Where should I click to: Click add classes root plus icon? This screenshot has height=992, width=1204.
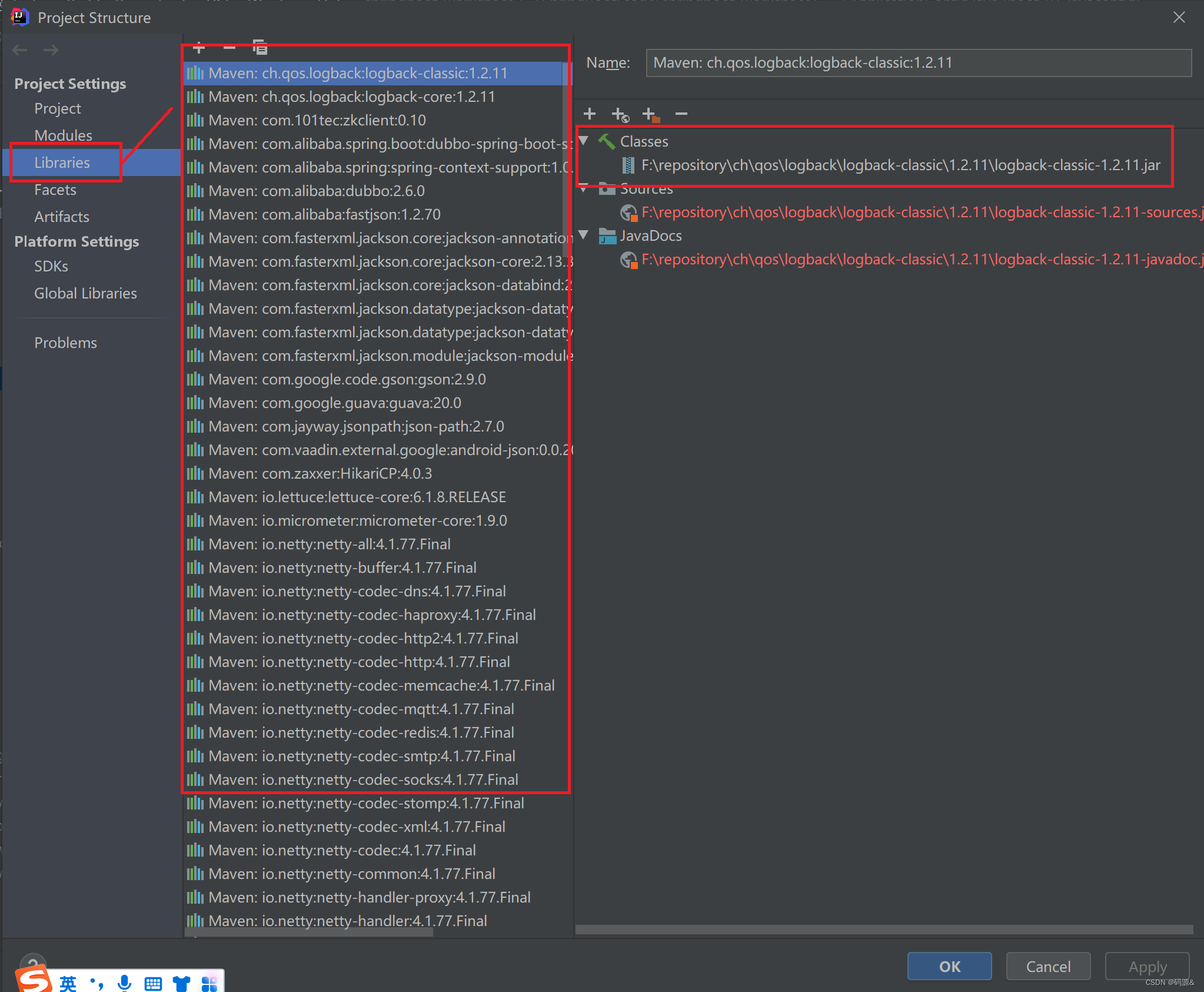click(590, 114)
